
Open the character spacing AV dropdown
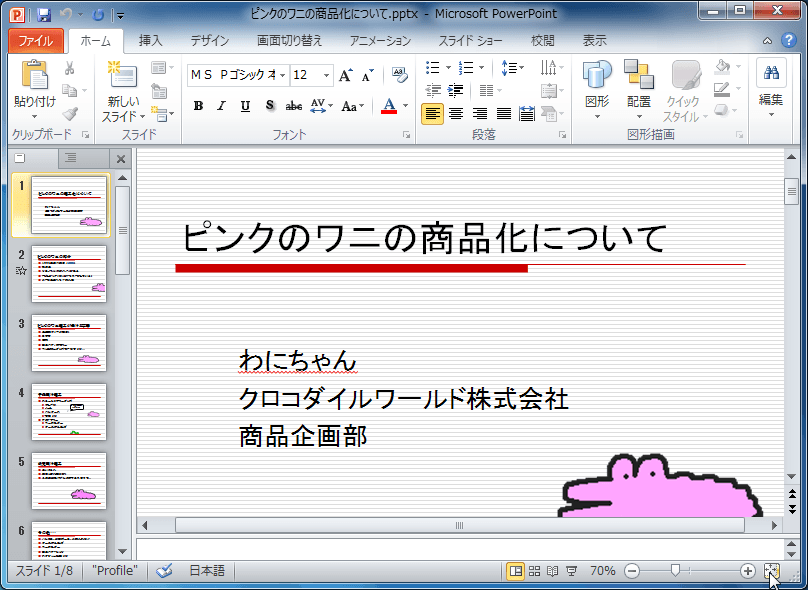[322, 106]
